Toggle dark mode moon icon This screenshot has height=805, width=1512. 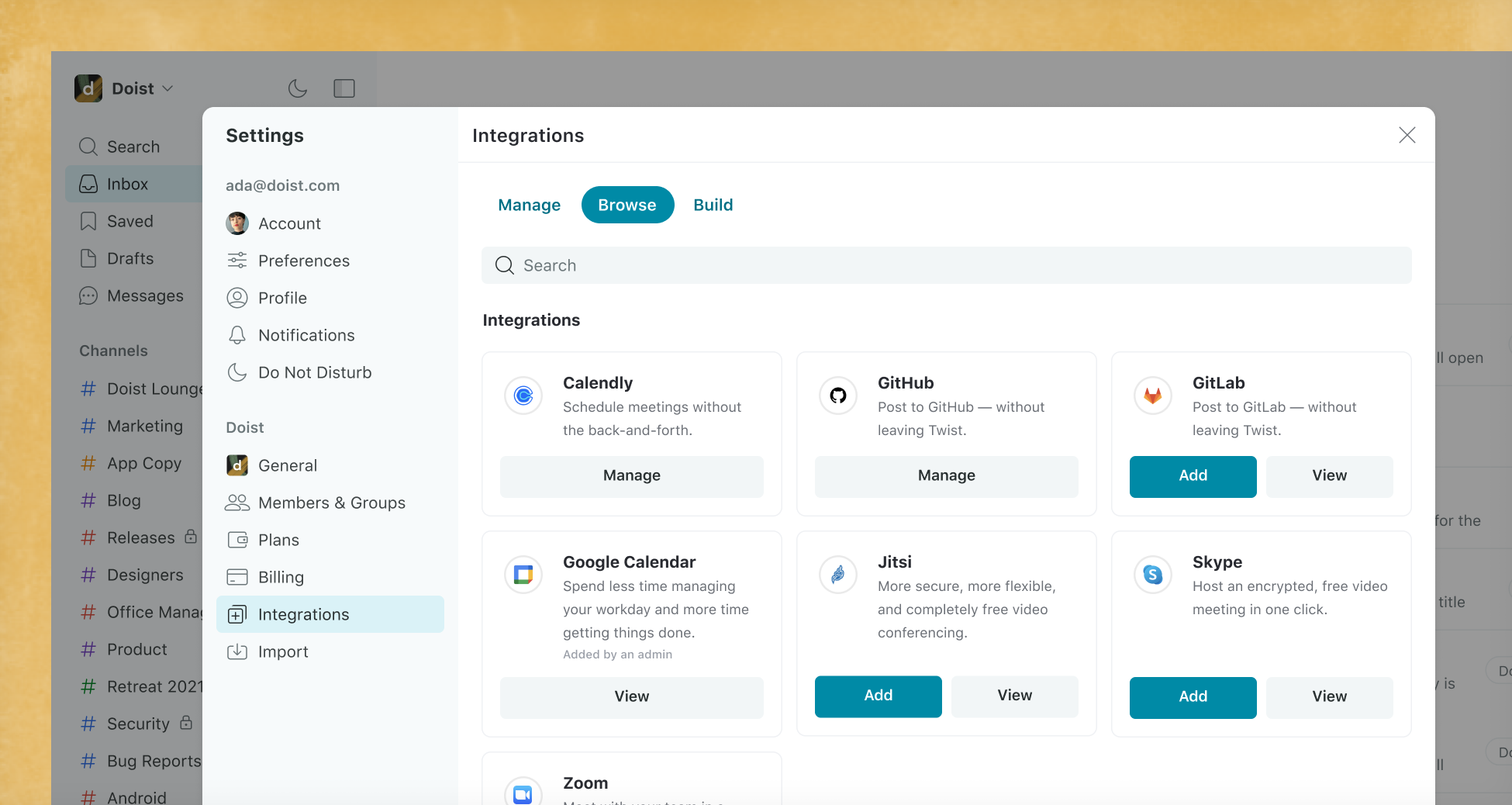pyautogui.click(x=298, y=88)
